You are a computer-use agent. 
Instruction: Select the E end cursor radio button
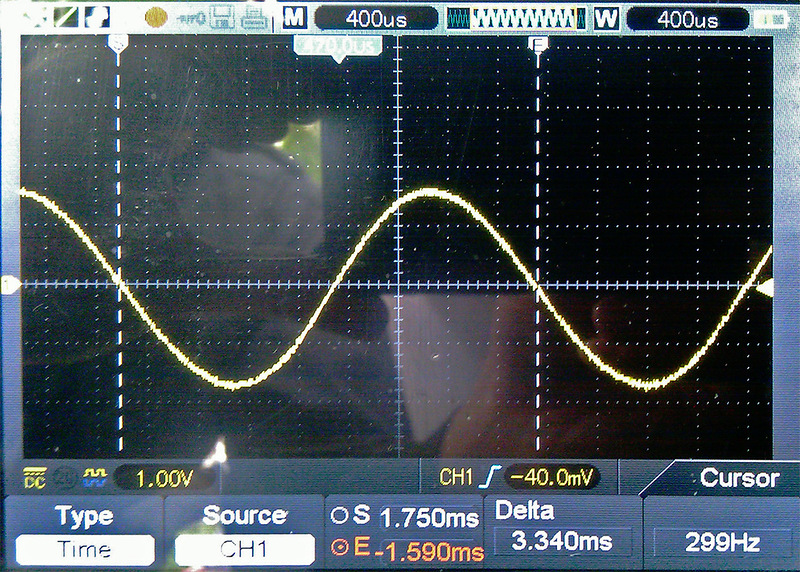[x=339, y=550]
